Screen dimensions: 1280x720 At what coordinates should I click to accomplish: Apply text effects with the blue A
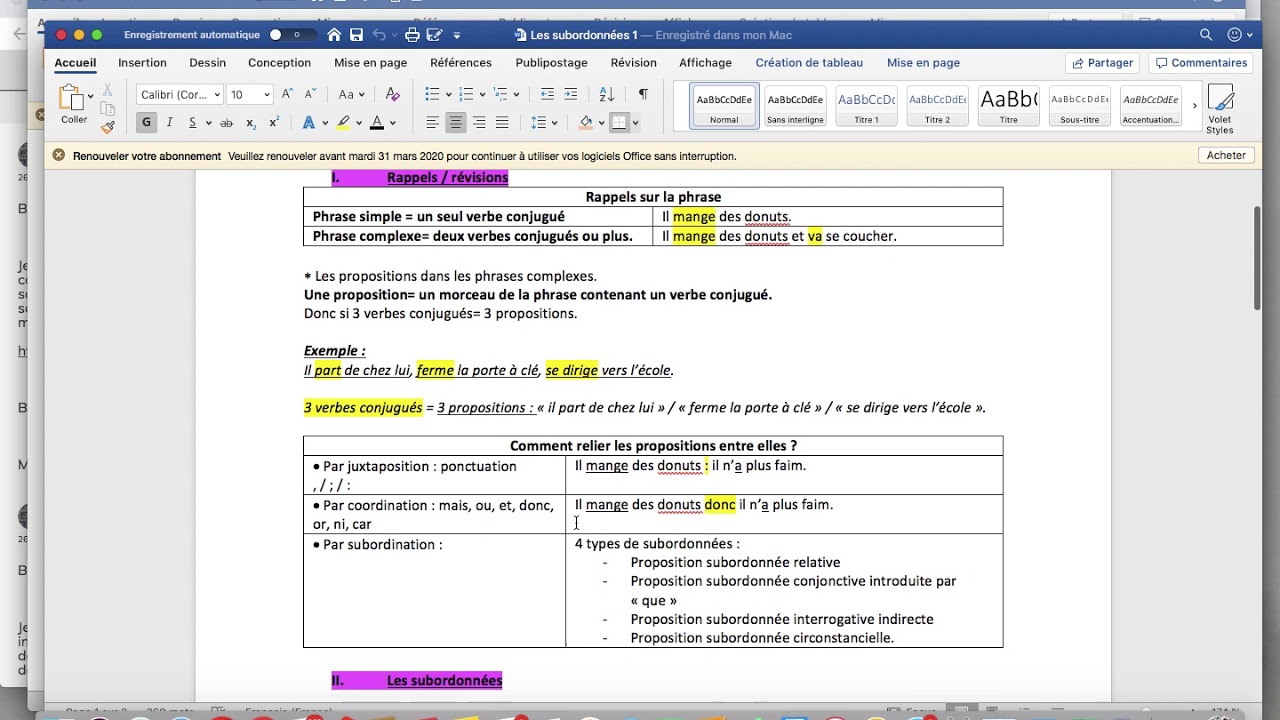pos(309,123)
